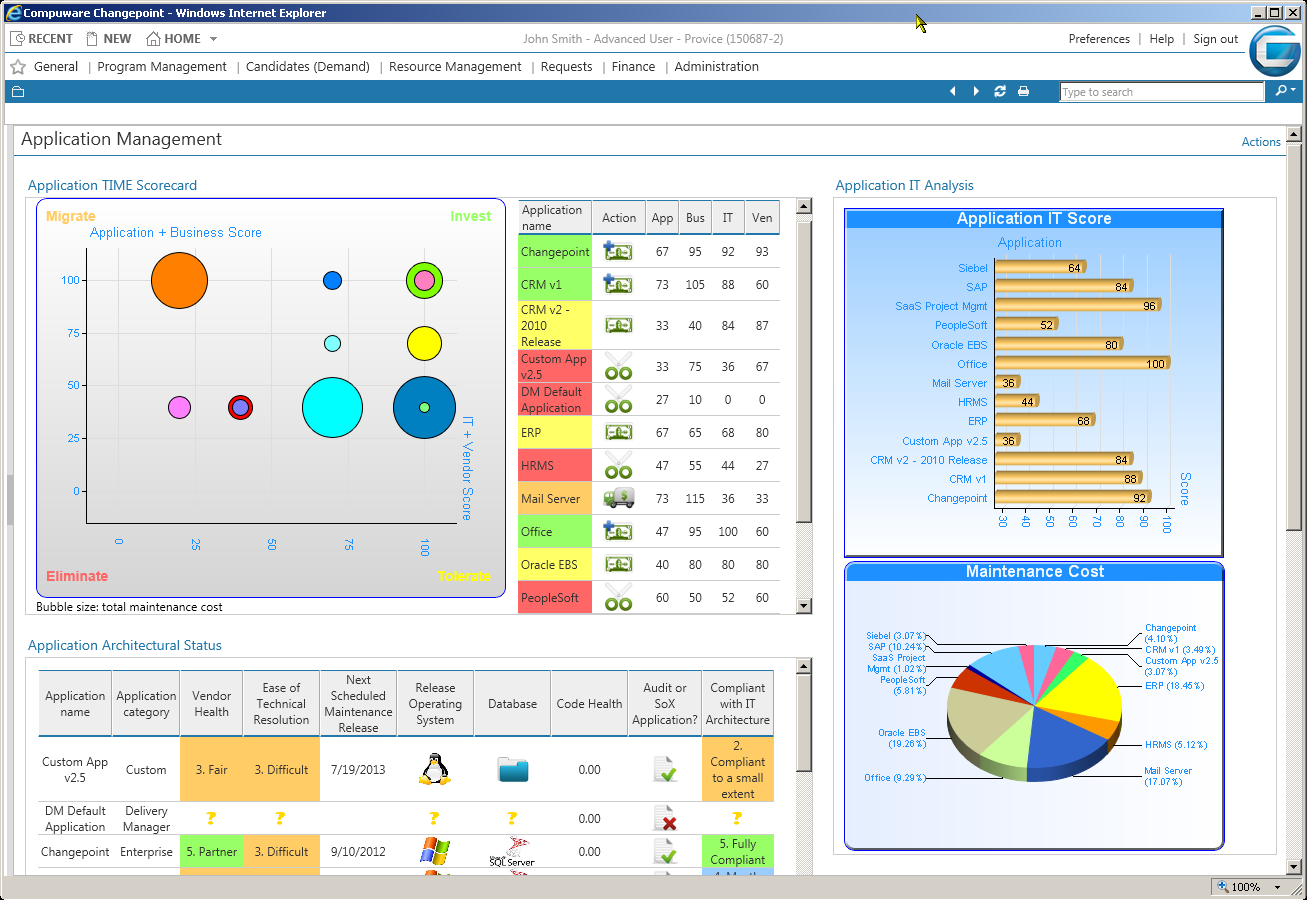Click the DM Default Application scissors icon
The width and height of the screenshot is (1307, 900).
pos(618,399)
